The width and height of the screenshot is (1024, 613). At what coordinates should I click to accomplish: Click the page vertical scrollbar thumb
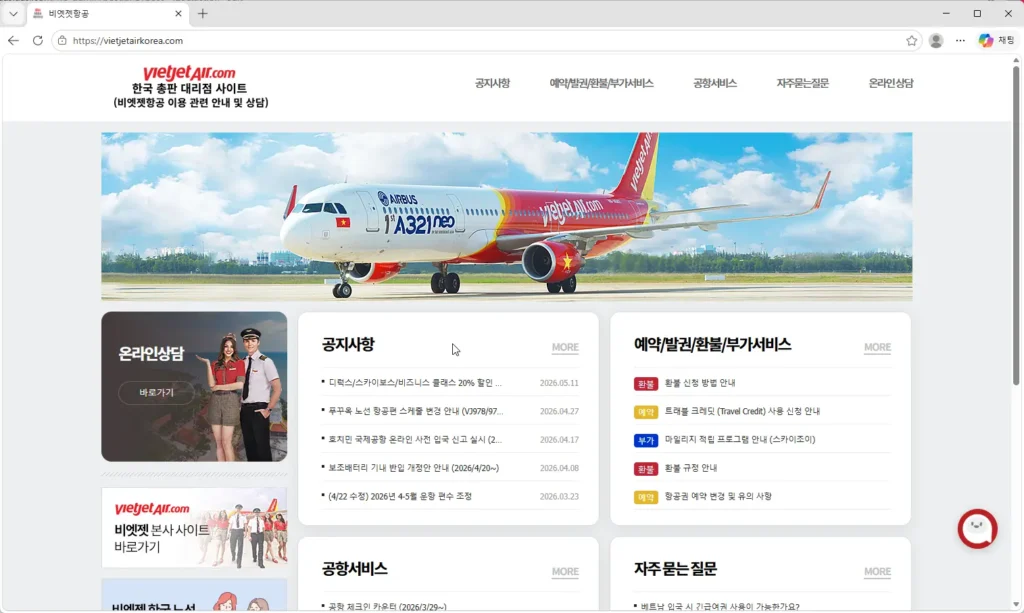[1016, 225]
